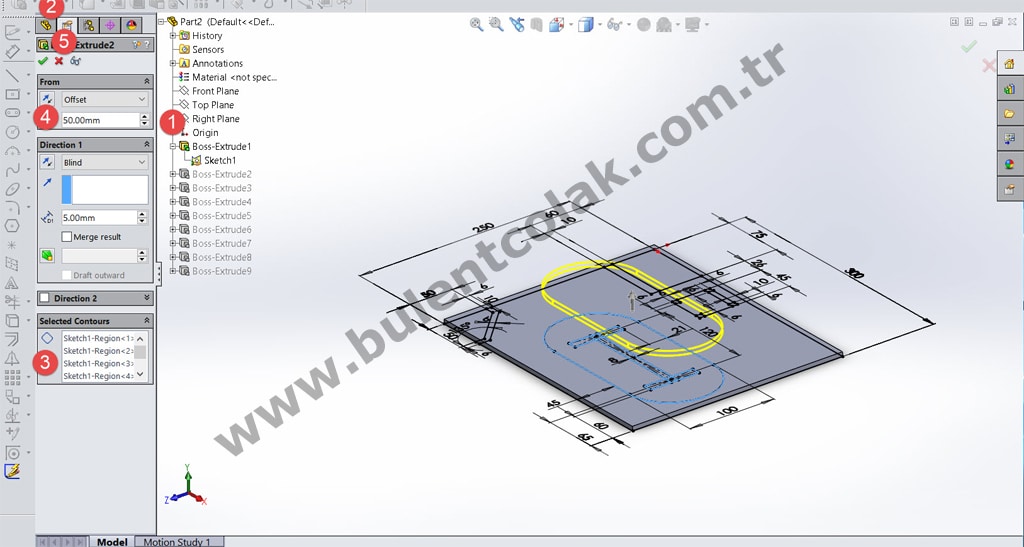Viewport: 1024px width, 547px height.
Task: Select the Circle sketch tool
Action: coord(12,132)
